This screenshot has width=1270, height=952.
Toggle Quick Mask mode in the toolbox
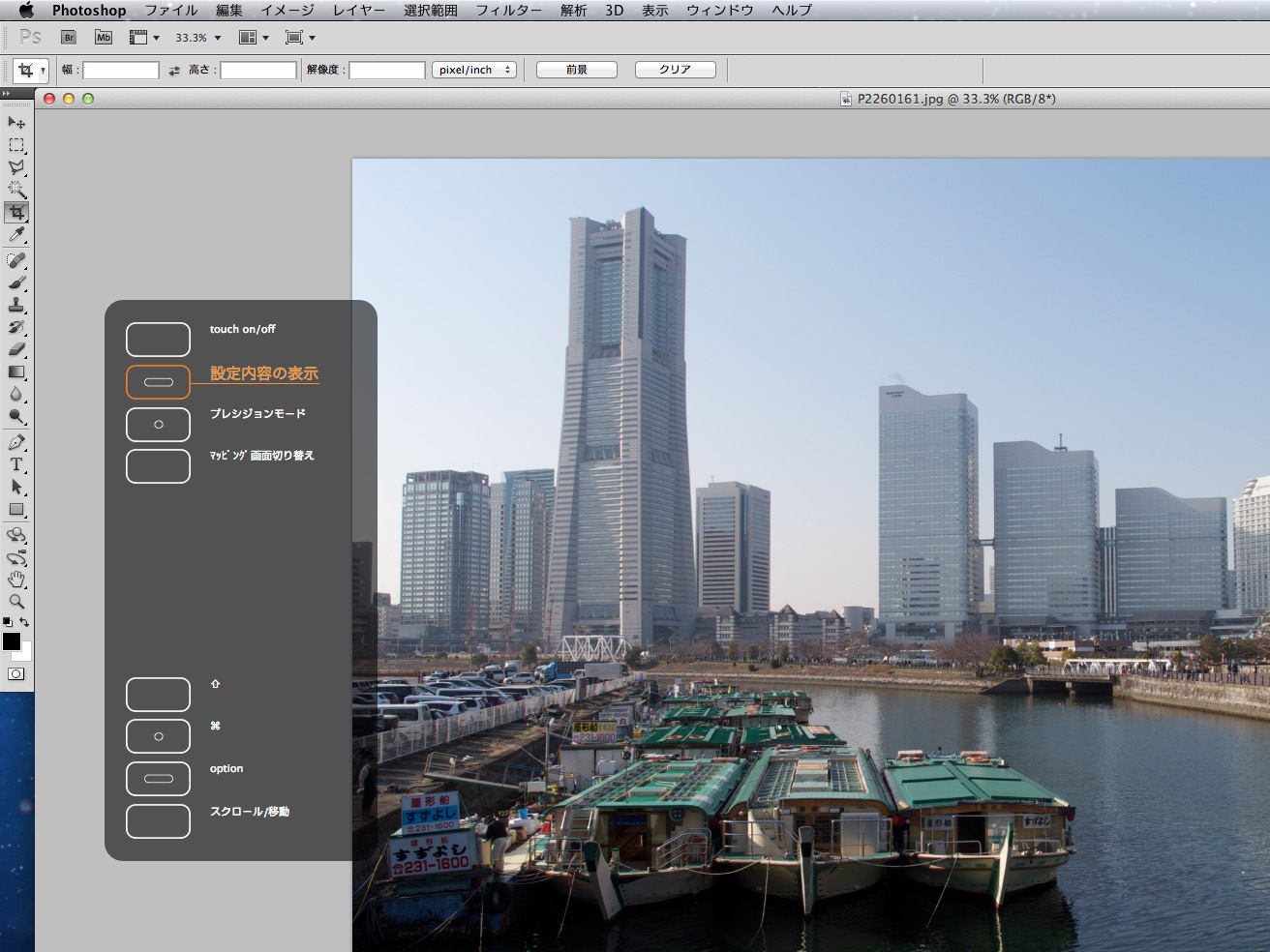16,674
